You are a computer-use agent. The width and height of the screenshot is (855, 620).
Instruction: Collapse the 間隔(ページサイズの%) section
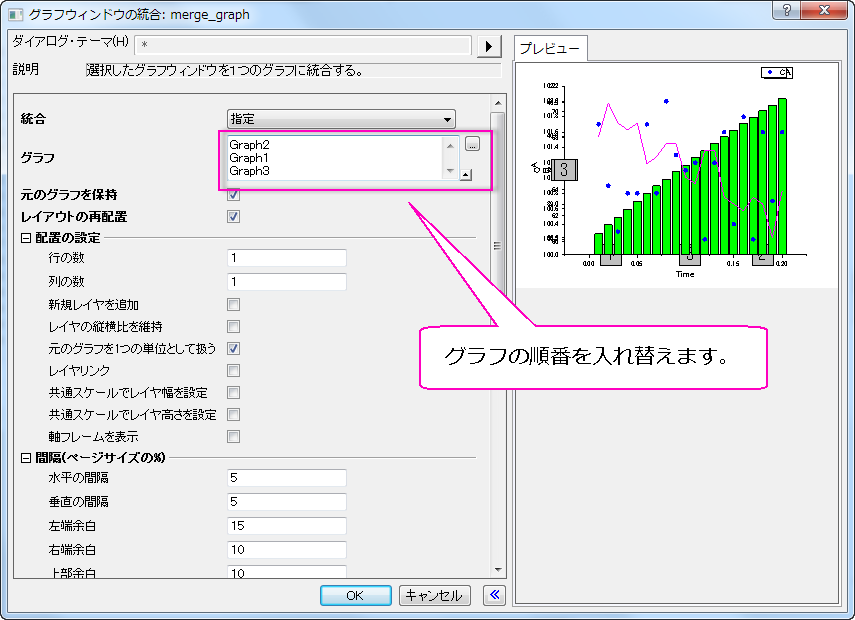coord(26,458)
